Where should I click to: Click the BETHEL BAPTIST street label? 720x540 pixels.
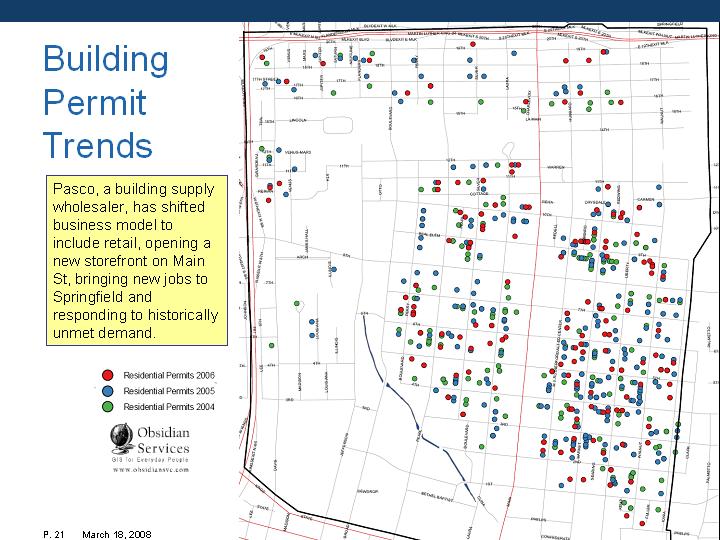click(437, 496)
